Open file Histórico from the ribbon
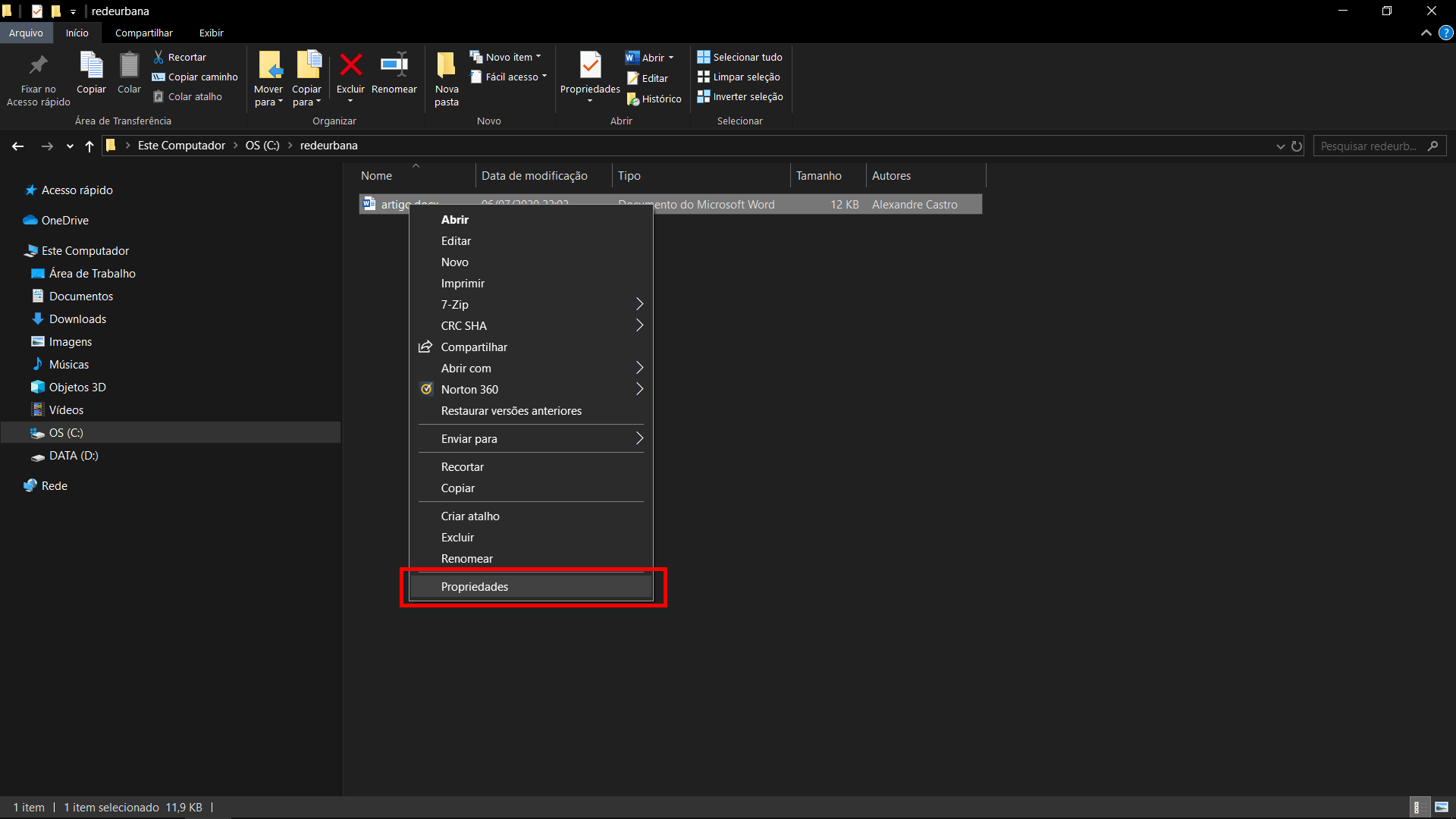 click(x=654, y=98)
